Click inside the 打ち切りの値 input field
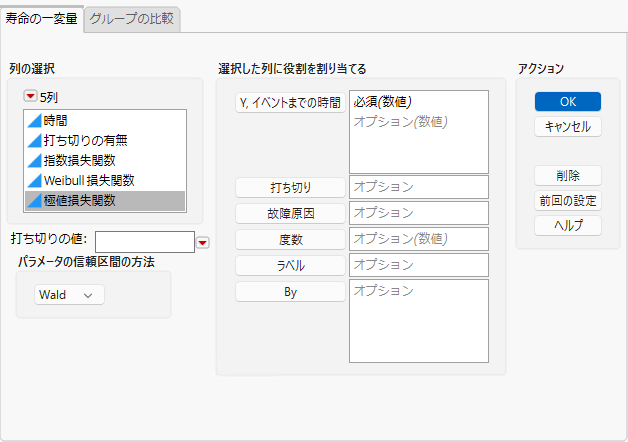Viewport: 628px width, 442px height. [145, 242]
